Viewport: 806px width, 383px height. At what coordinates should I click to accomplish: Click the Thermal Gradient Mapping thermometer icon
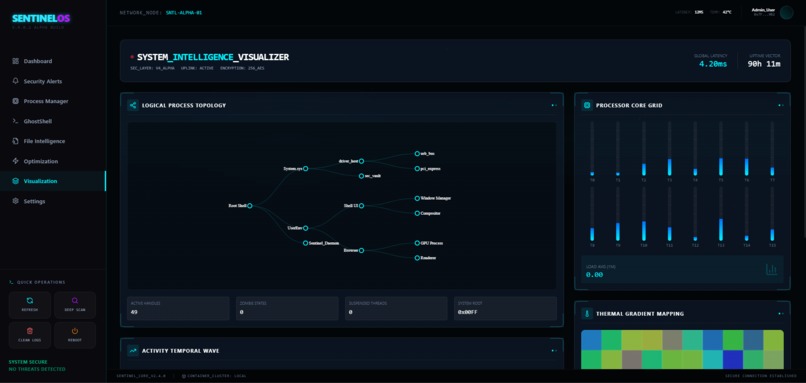point(587,314)
